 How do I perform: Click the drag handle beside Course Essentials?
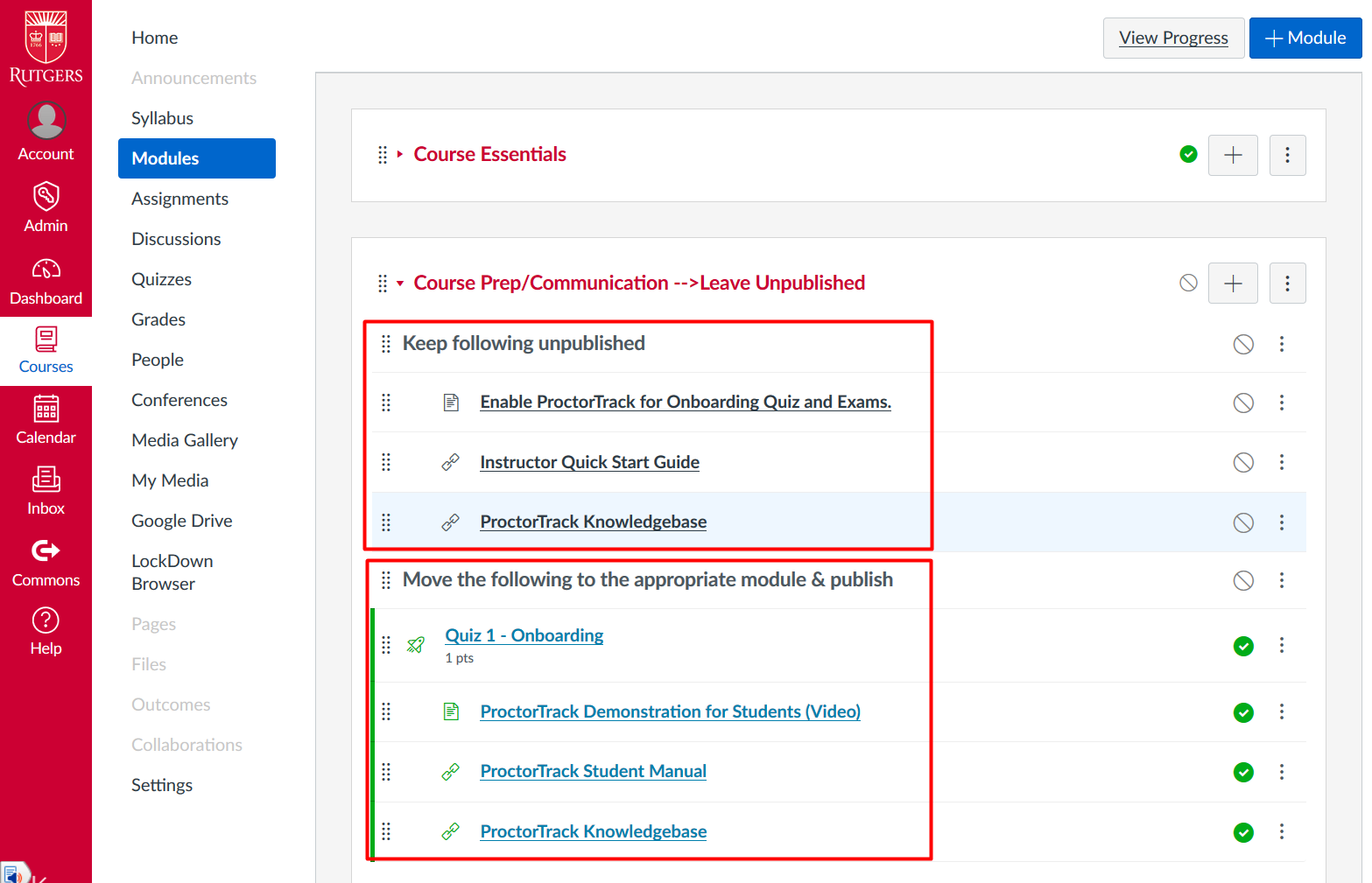(383, 155)
